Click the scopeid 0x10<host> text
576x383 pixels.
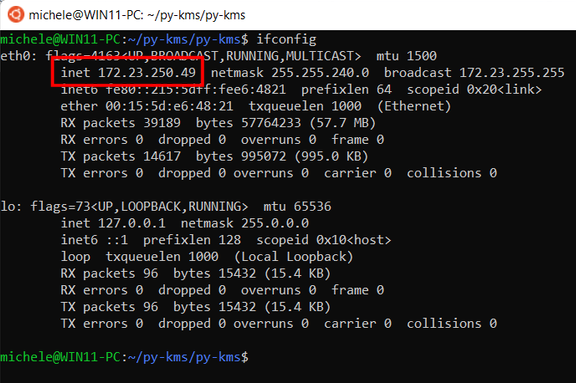[324, 240]
